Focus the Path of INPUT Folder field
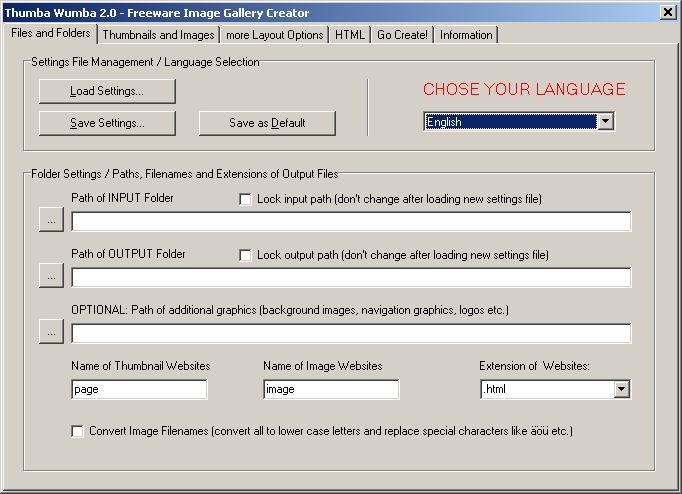Image resolution: width=682 pixels, height=494 pixels. coord(351,221)
